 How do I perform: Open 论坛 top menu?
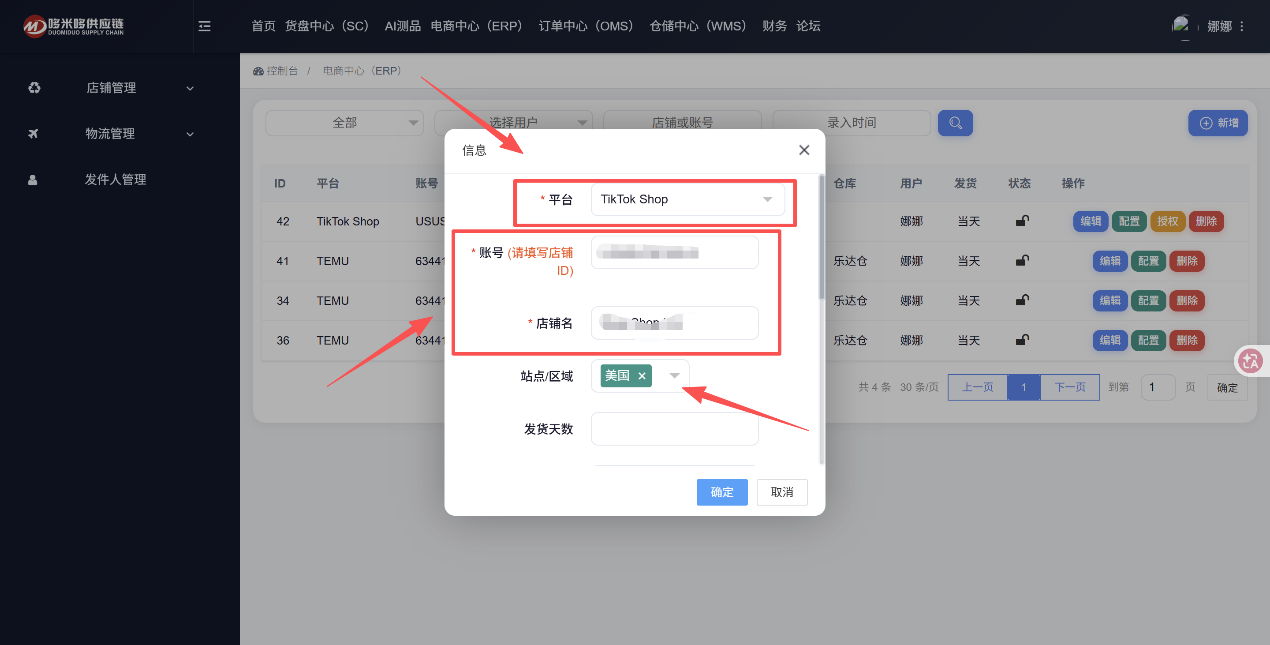808,26
